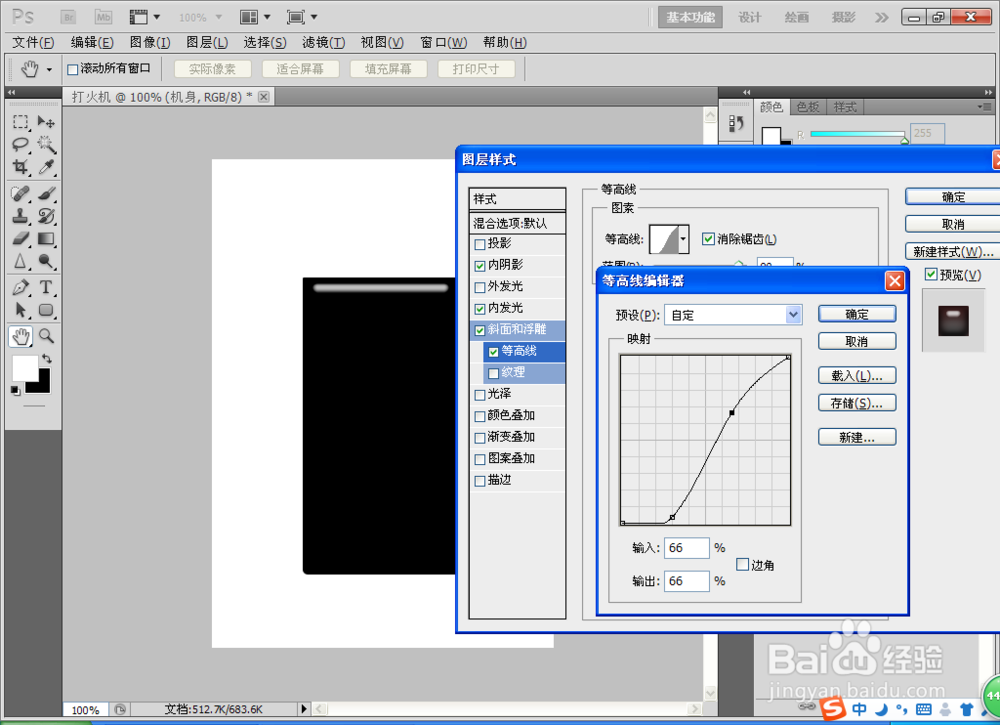Click the foreground color swatch
This screenshot has height=725, width=1000.
pyautogui.click(x=25, y=368)
